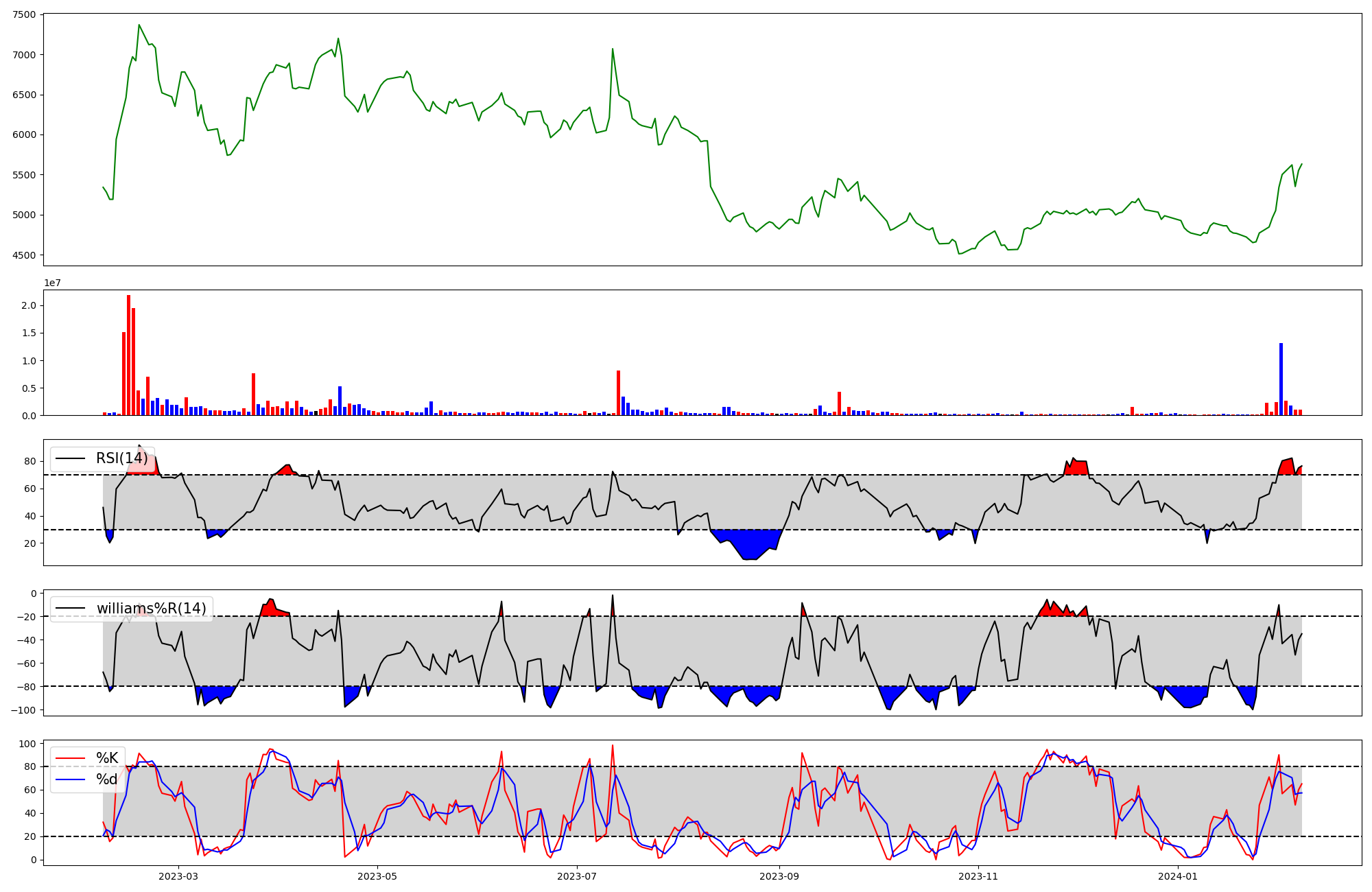Click the red %K legend line sample

pyautogui.click(x=70, y=758)
